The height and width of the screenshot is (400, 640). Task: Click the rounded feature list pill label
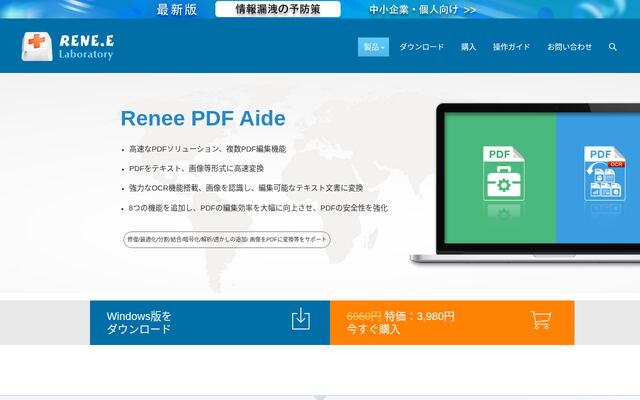(x=227, y=240)
